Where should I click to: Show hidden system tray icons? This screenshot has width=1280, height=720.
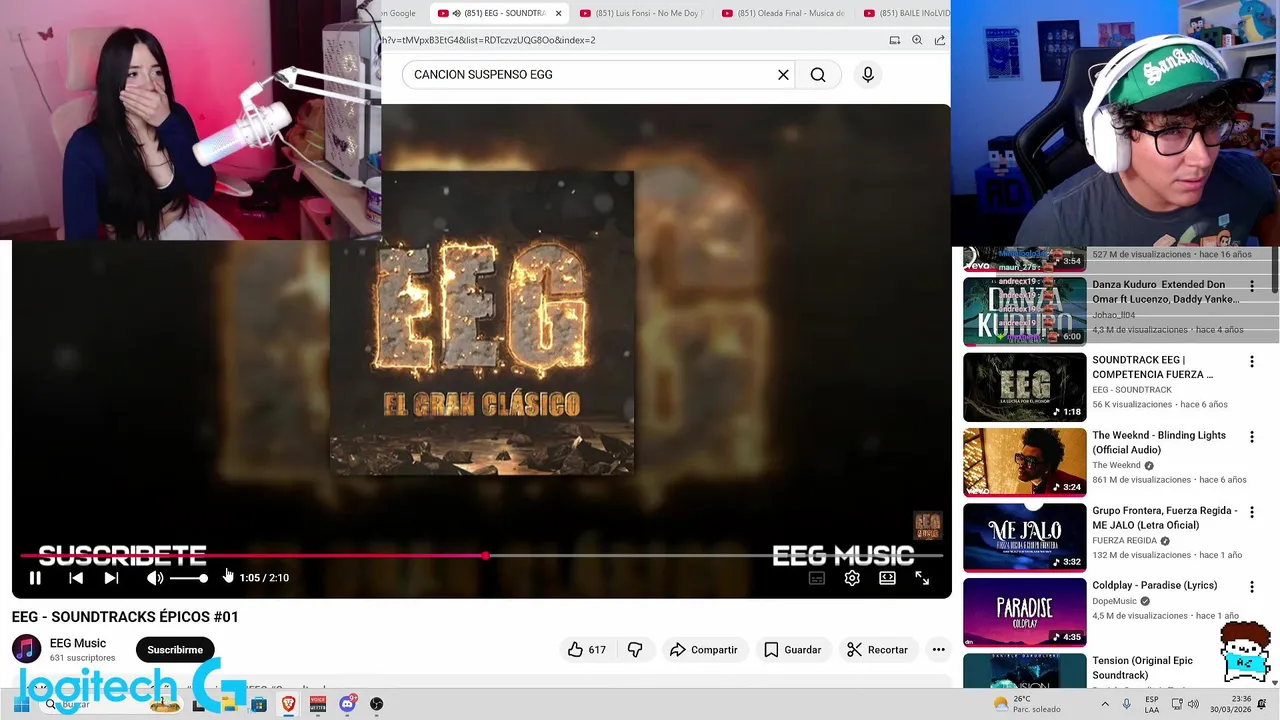point(1105,704)
